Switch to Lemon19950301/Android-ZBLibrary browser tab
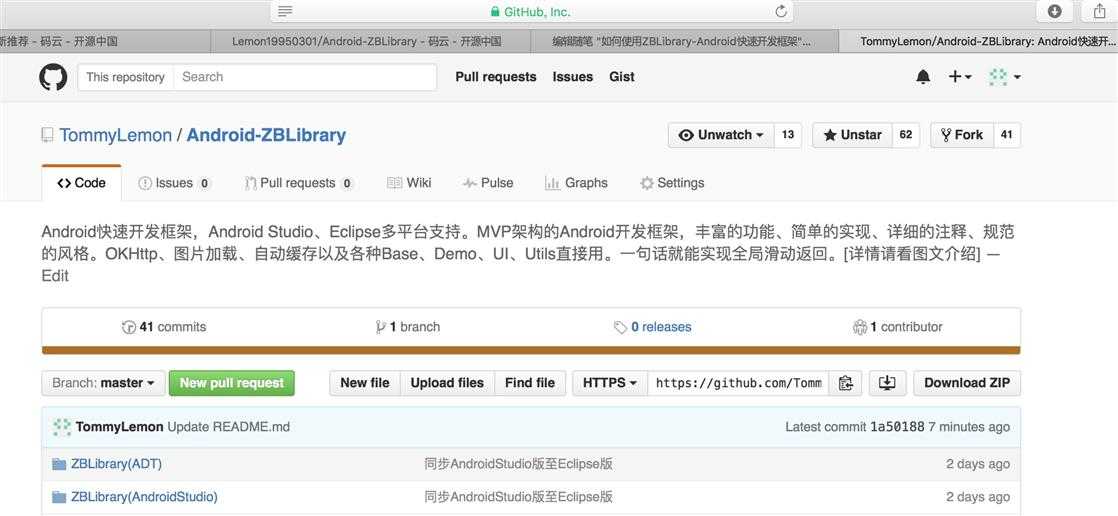Image resolution: width=1118 pixels, height=516 pixels. tap(371, 41)
